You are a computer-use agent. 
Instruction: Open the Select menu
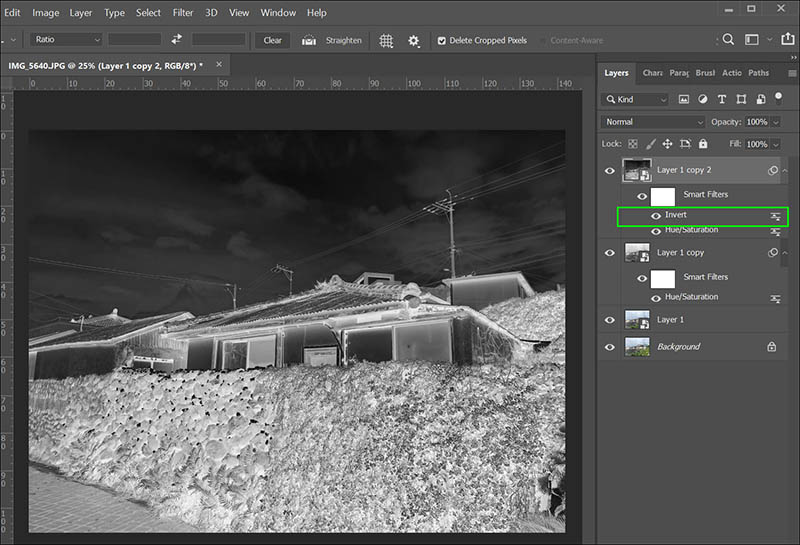[148, 12]
